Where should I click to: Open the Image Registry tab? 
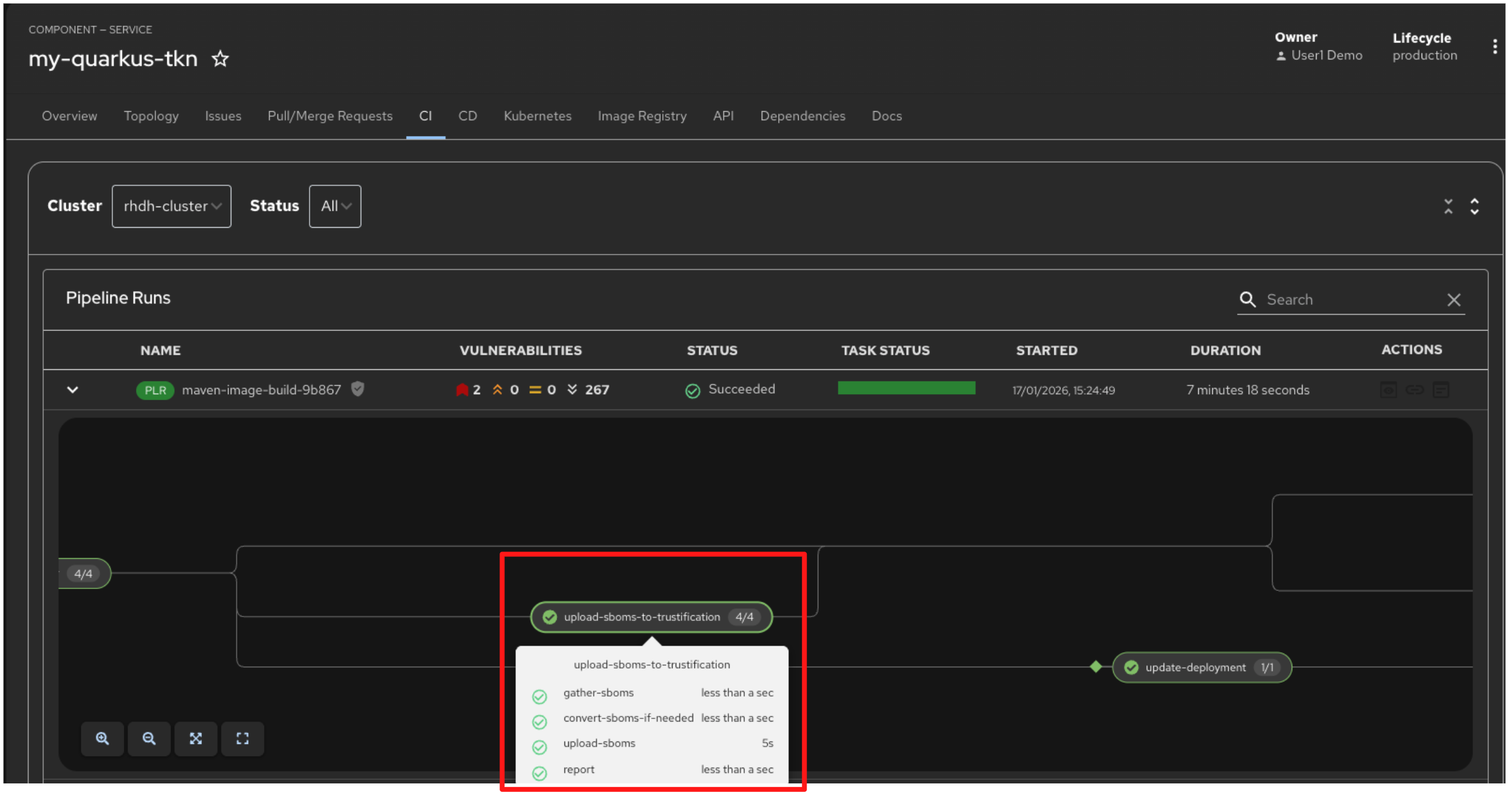tap(642, 116)
